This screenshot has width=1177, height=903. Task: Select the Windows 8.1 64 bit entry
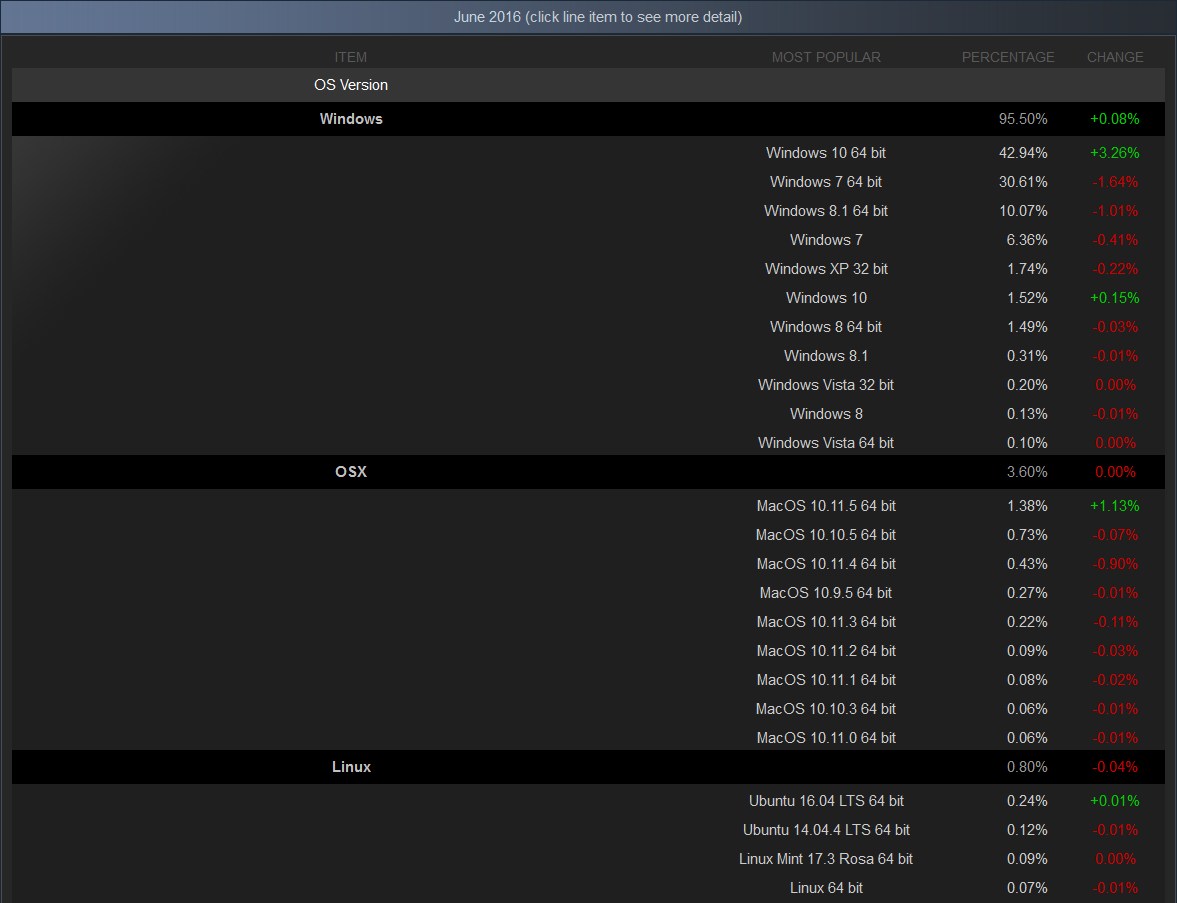tap(826, 211)
